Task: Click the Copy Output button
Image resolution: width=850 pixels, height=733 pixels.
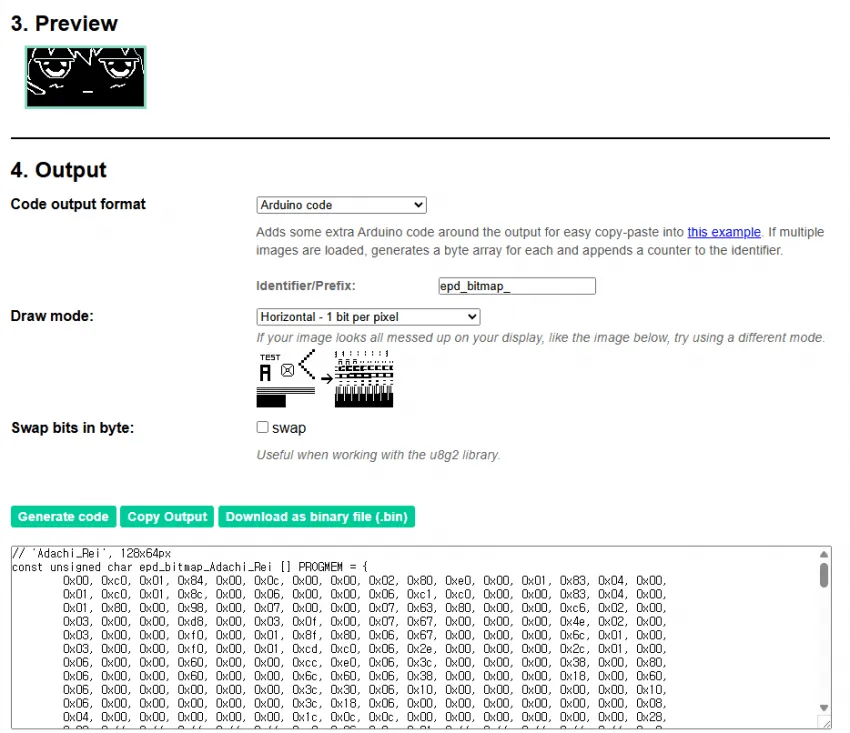Action: point(167,517)
